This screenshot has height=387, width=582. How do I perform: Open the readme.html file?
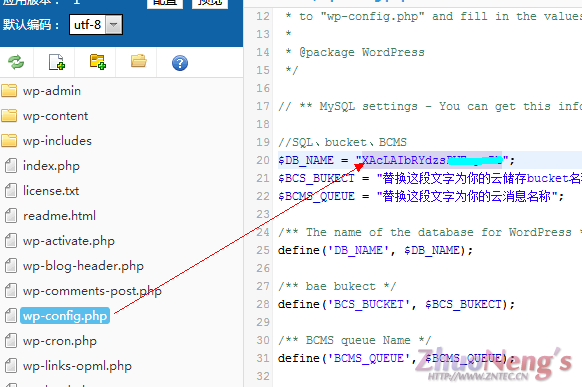point(59,216)
